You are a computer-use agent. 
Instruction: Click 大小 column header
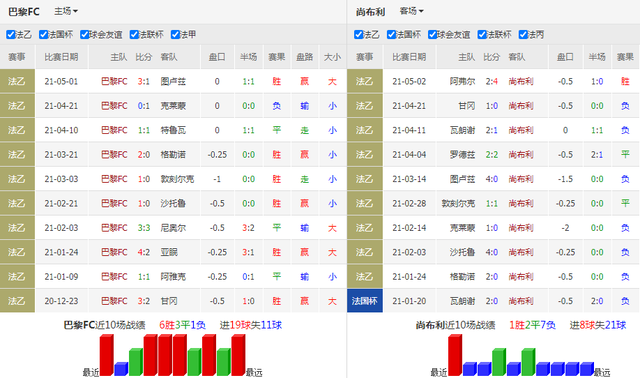[332, 57]
